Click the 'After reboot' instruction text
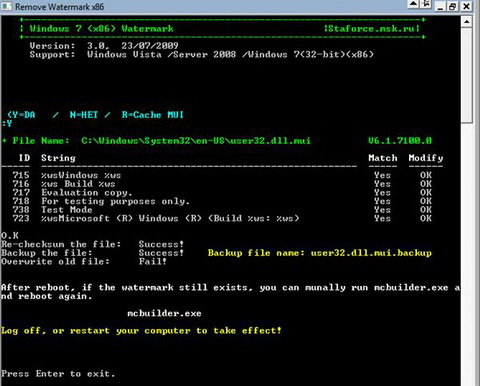This screenshot has width=480, height=386. coord(230,292)
